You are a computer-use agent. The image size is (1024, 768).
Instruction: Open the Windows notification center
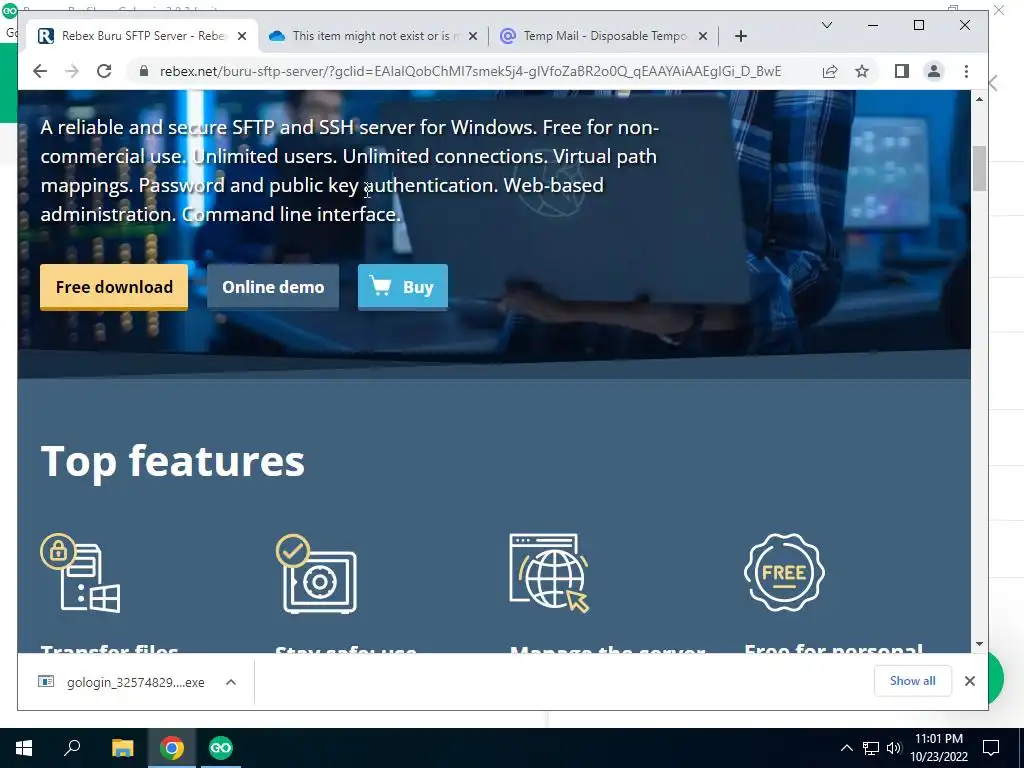click(991, 748)
